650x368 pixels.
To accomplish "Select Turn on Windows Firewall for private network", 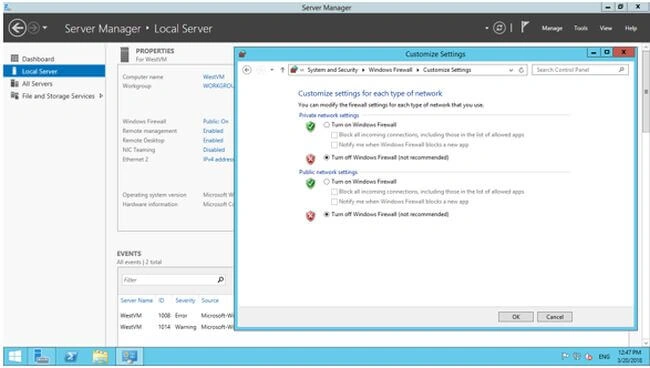I will click(327, 125).
